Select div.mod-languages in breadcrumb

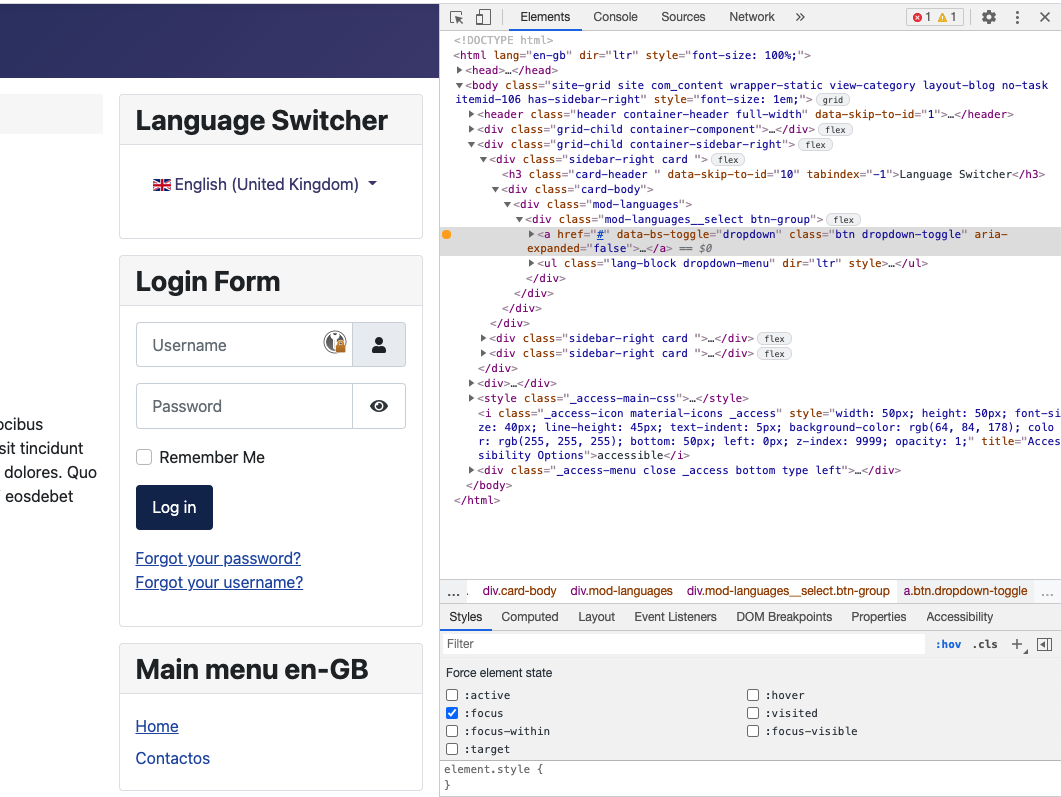click(621, 591)
